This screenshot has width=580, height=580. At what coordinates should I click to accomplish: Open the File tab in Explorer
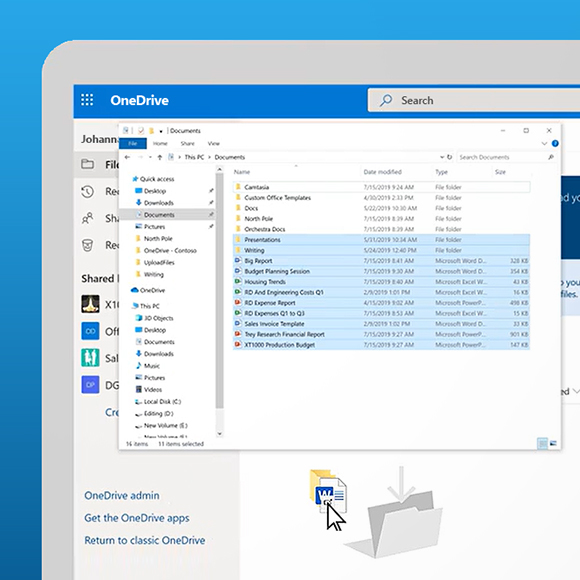[x=133, y=144]
